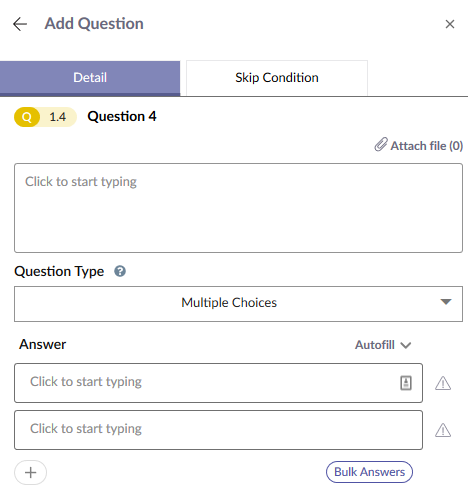Click into the second answer field

218,430
